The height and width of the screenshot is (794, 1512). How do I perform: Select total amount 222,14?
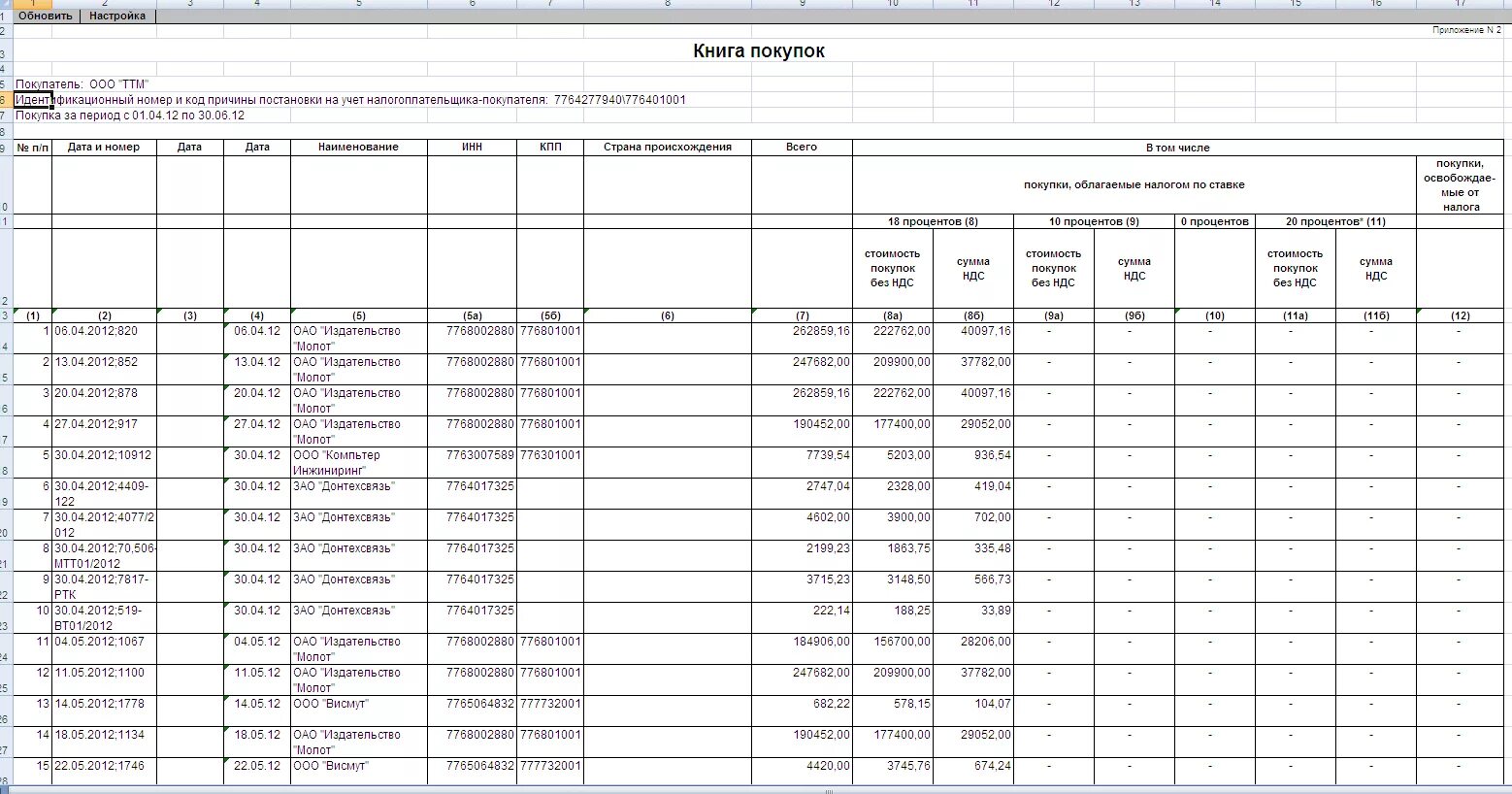point(802,618)
